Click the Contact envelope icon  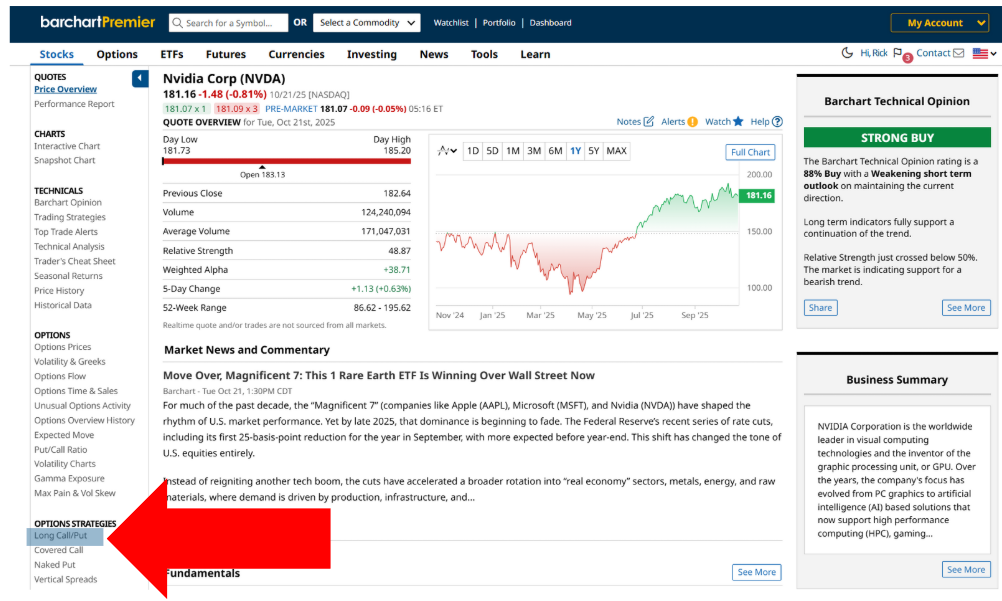pyautogui.click(x=959, y=53)
